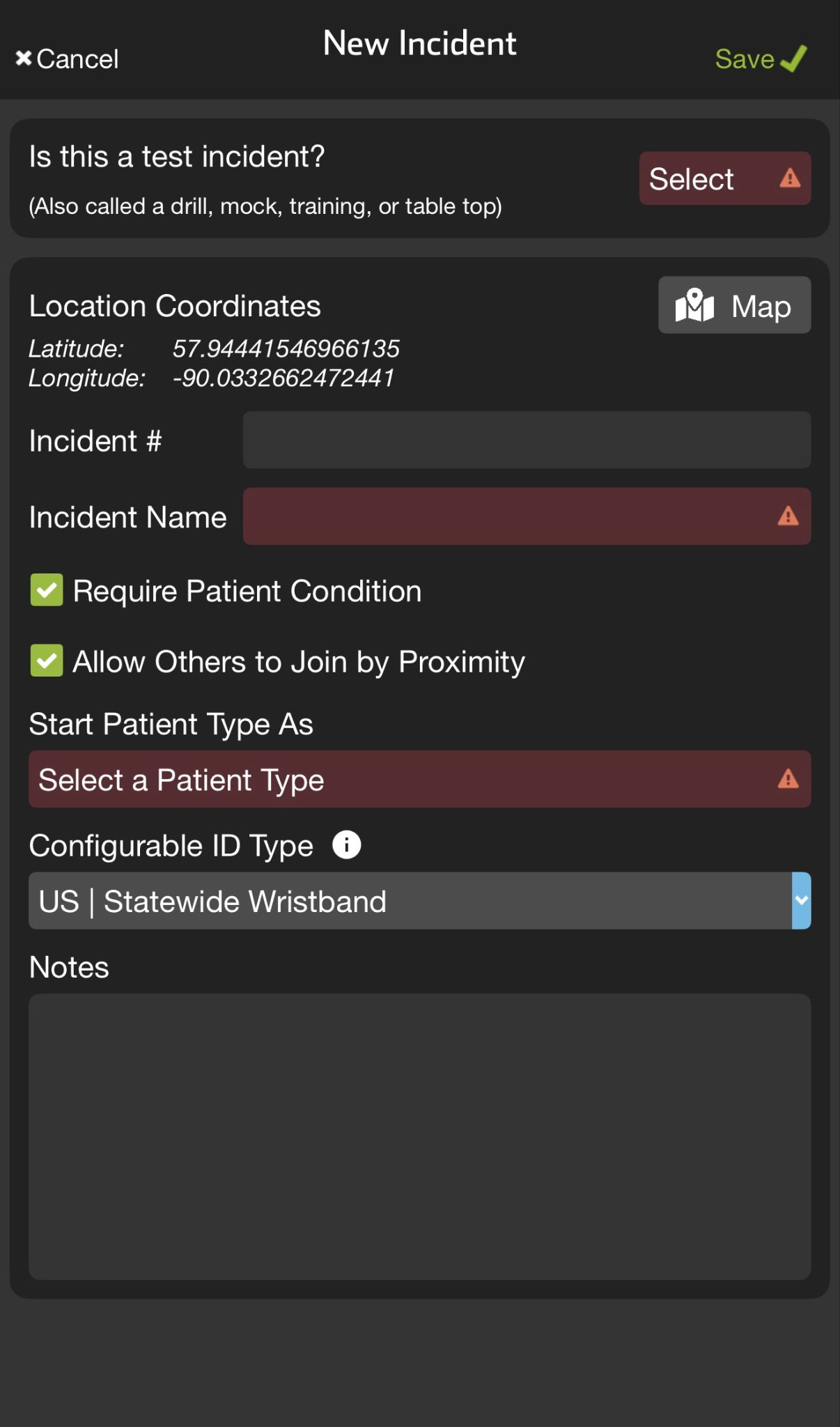This screenshot has width=840, height=1427.
Task: Click the X icon beside Cancel
Action: click(x=24, y=59)
